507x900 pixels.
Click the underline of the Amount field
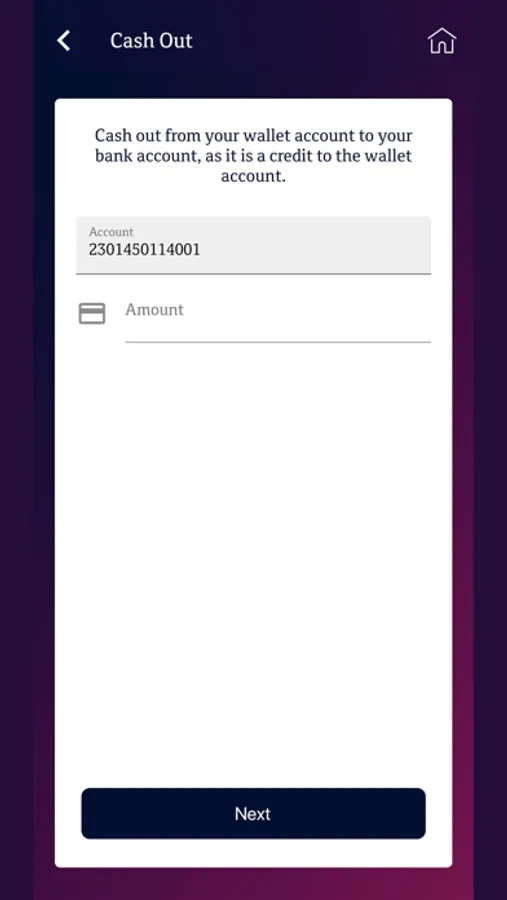(x=278, y=342)
